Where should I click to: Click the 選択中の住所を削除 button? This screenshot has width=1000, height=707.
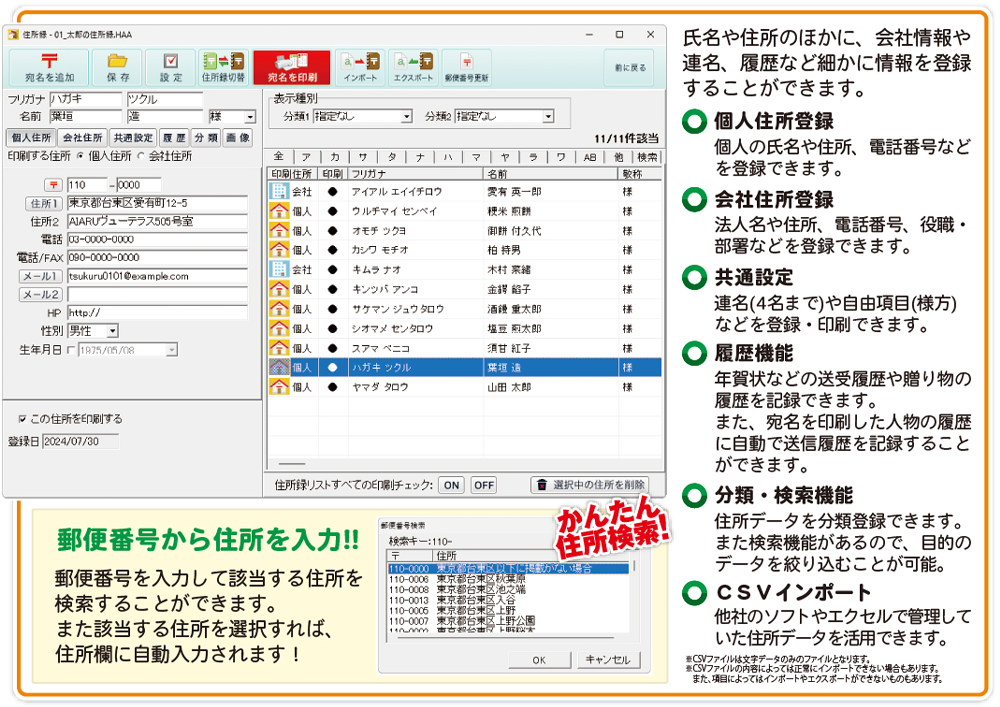click(589, 485)
